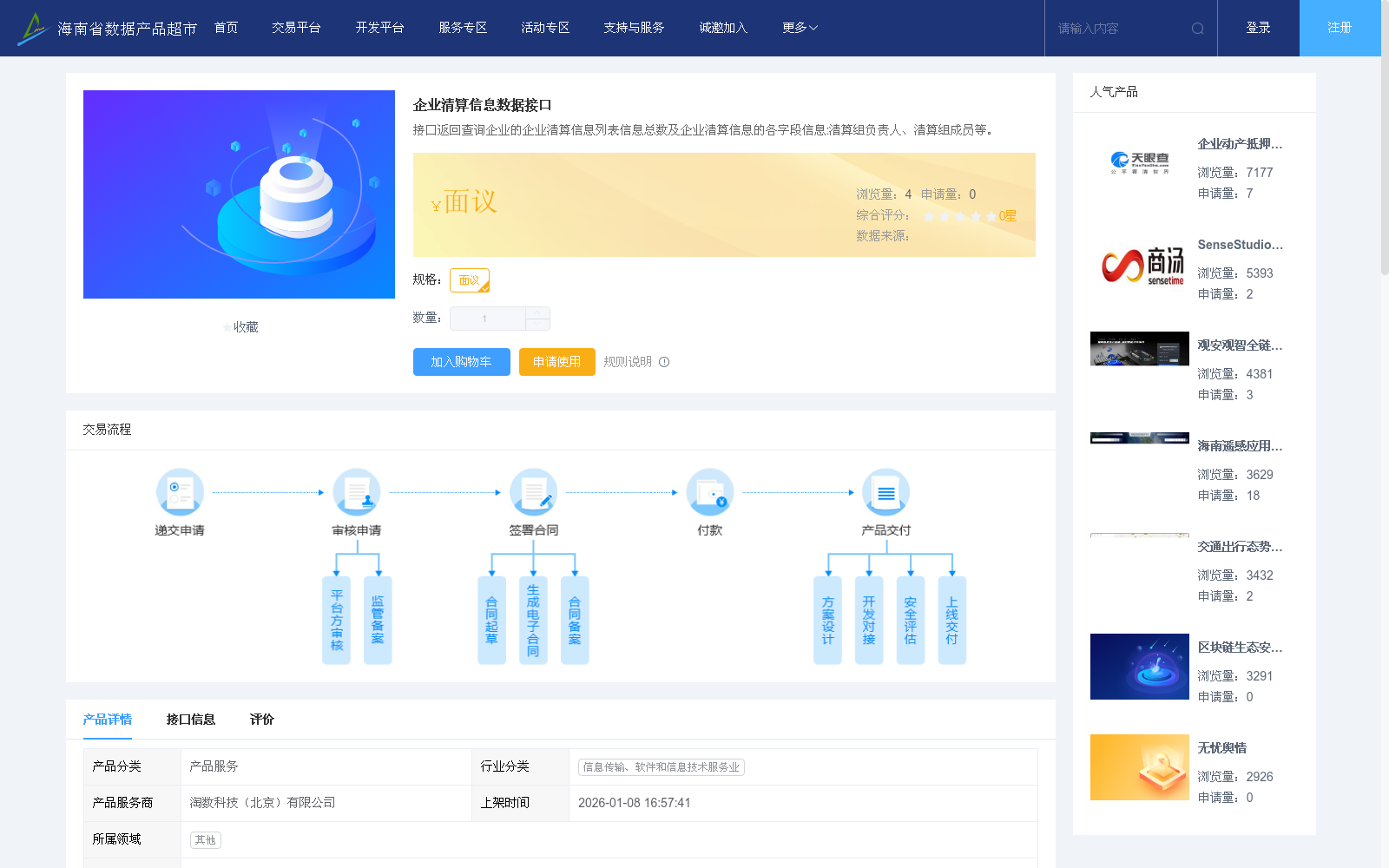Switch to the 接口信息 tab

[x=191, y=720]
